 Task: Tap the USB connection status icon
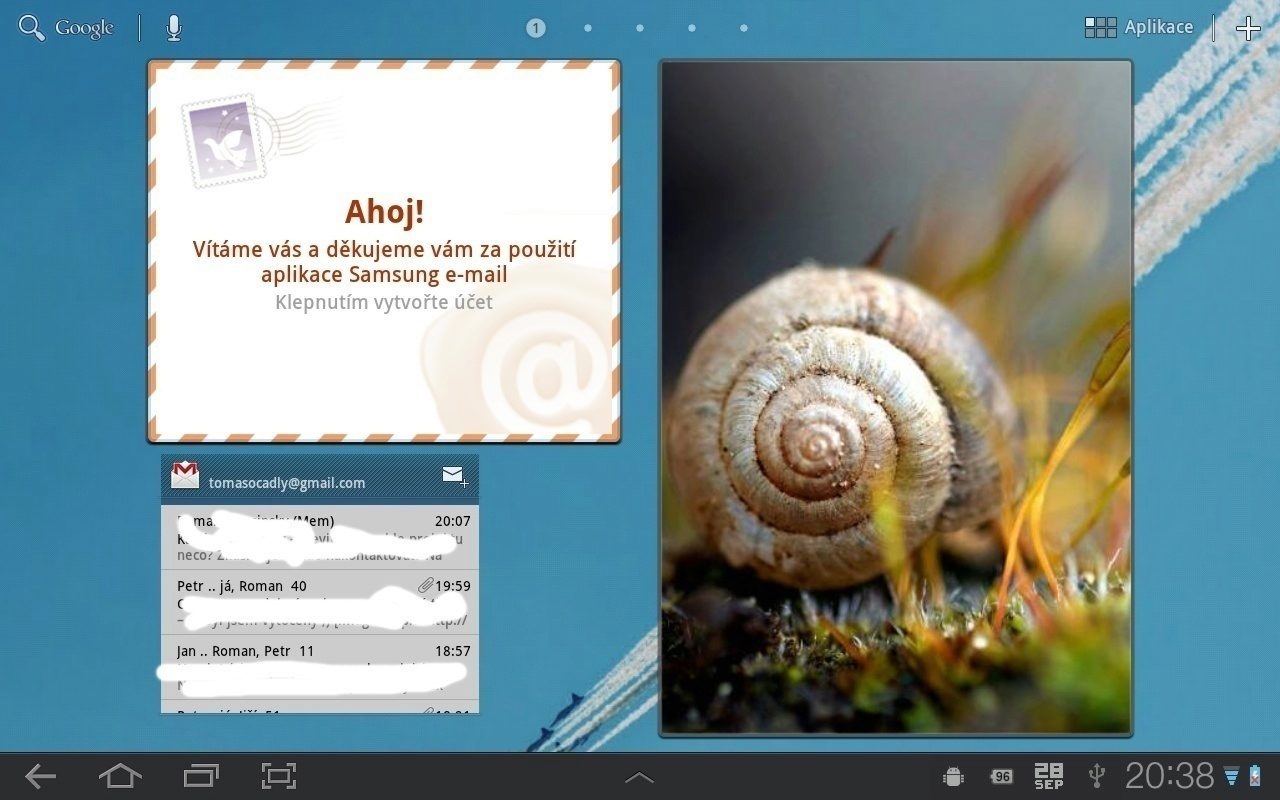pyautogui.click(x=1097, y=776)
